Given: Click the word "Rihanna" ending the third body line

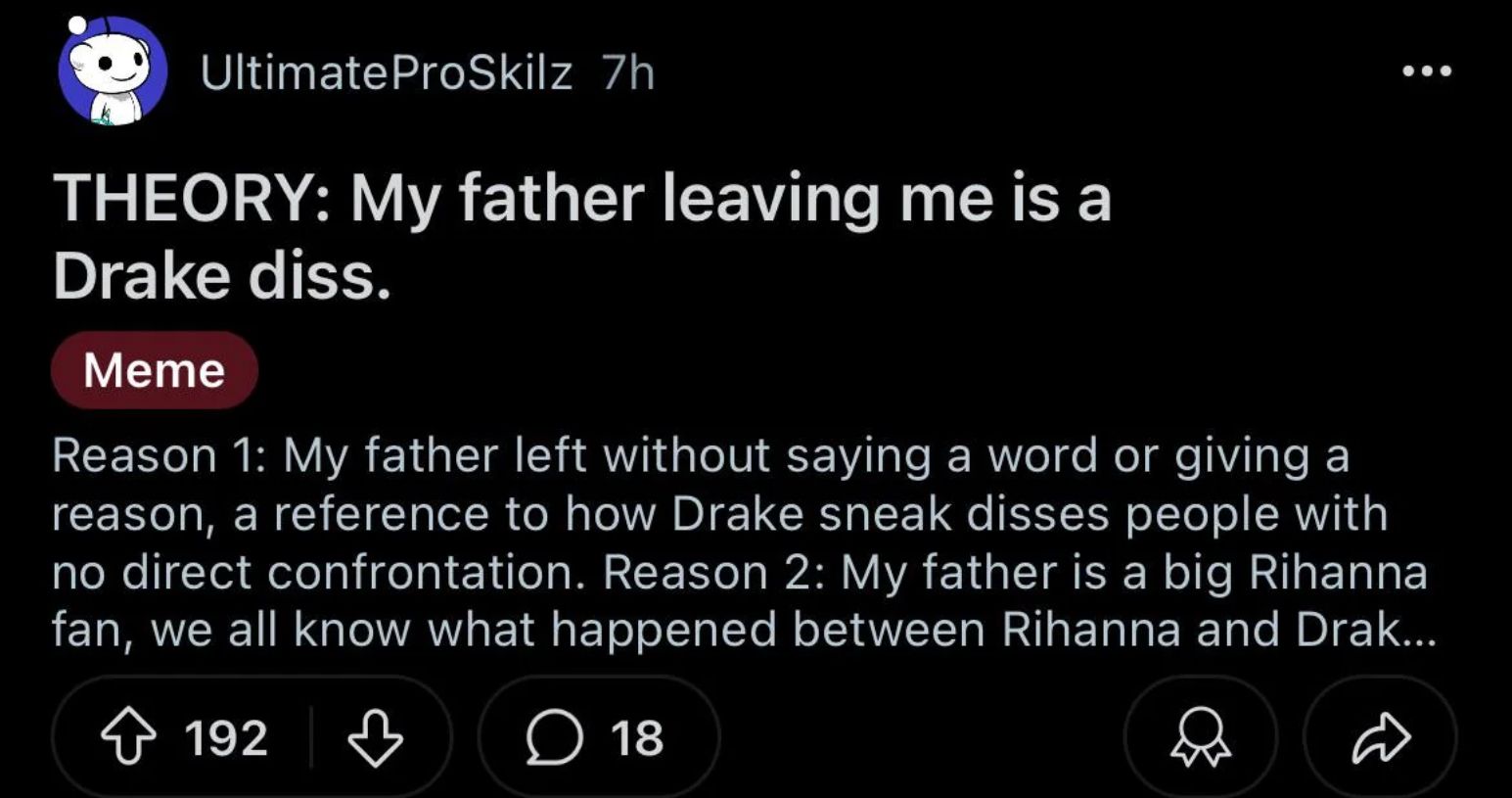Looking at the screenshot, I should pos(1338,572).
